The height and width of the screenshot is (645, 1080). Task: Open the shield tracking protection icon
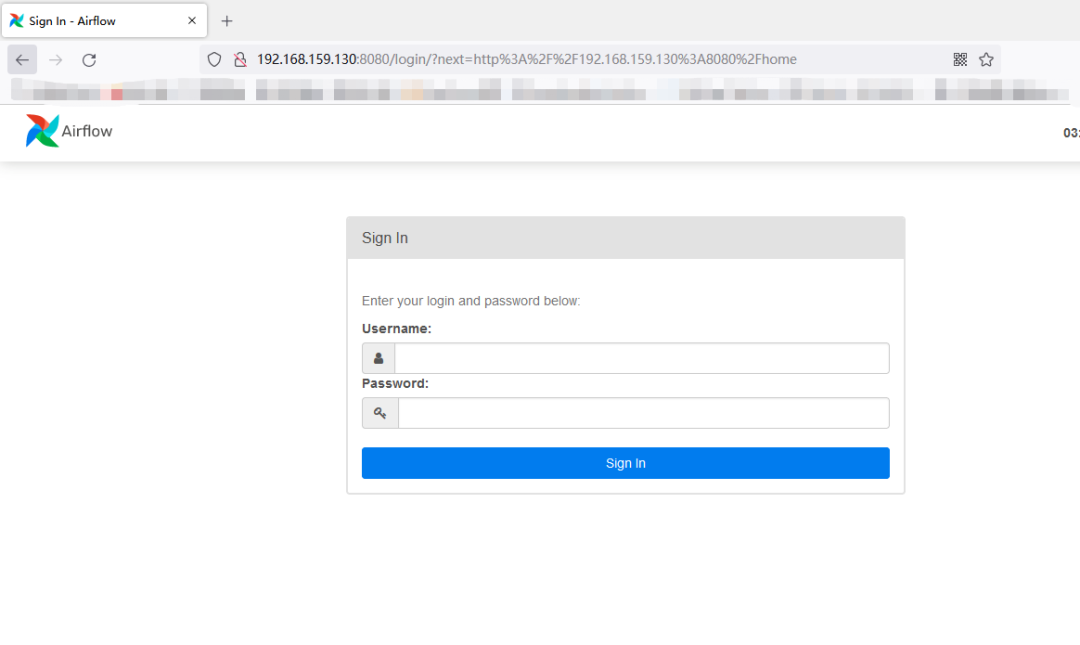point(214,60)
